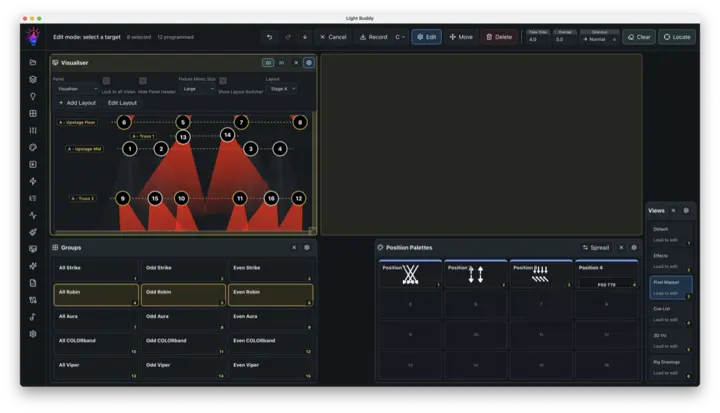This screenshot has width=720, height=413.
Task: Open the stacked layers icon in sidebar
Action: (33, 79)
